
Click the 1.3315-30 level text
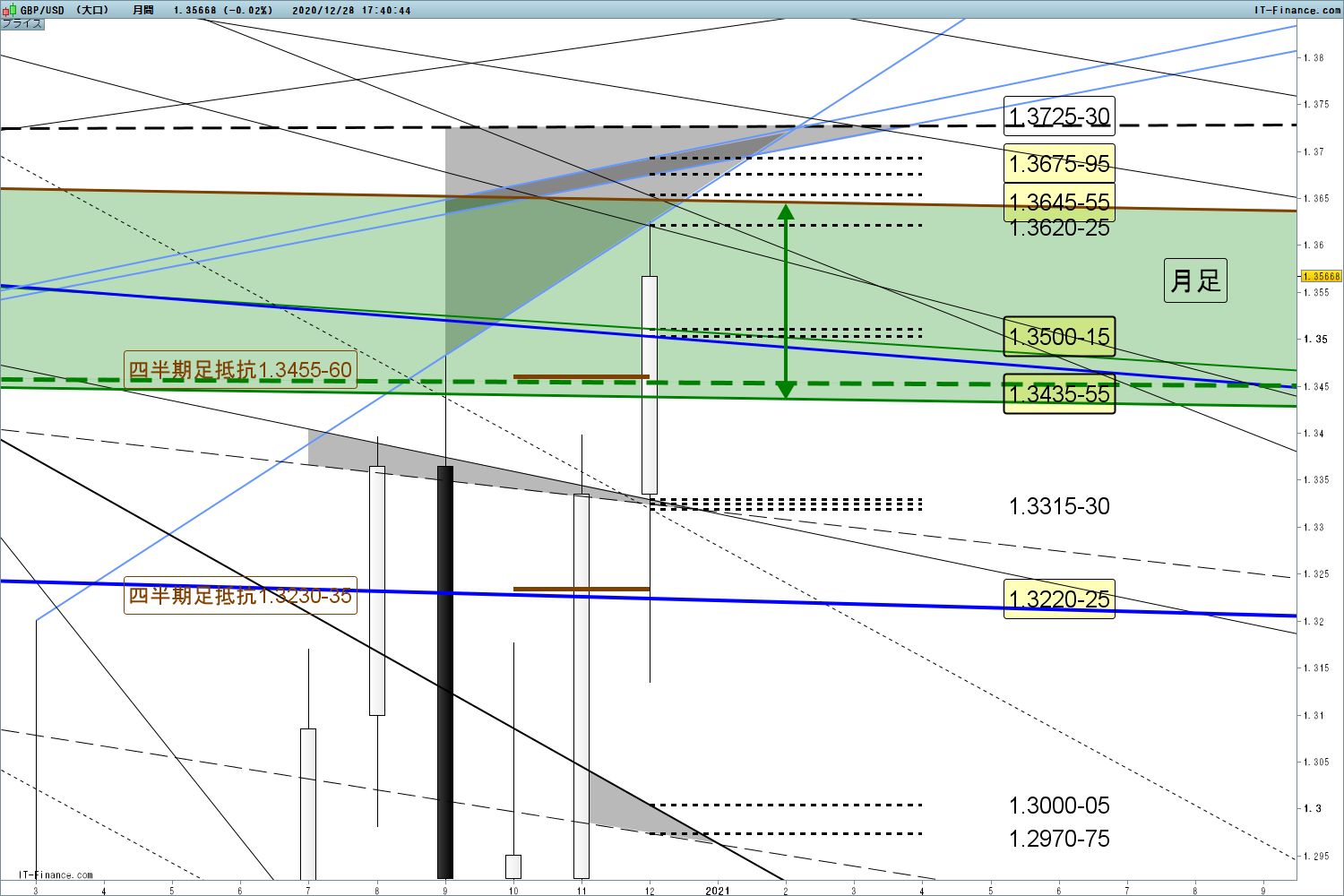click(1059, 506)
